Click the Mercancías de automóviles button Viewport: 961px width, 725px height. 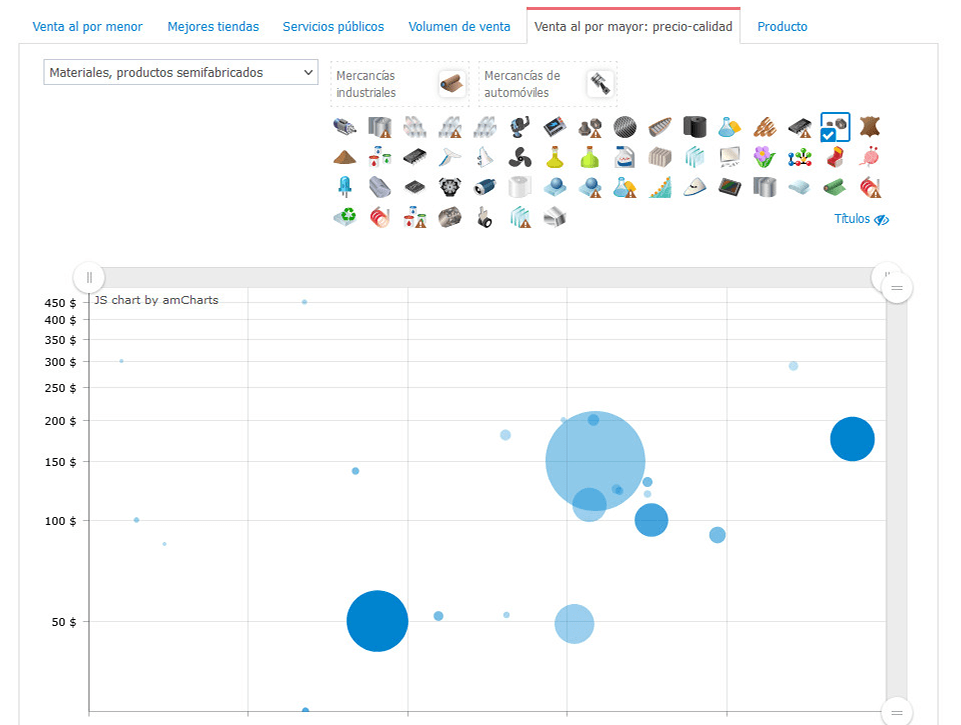click(x=547, y=84)
